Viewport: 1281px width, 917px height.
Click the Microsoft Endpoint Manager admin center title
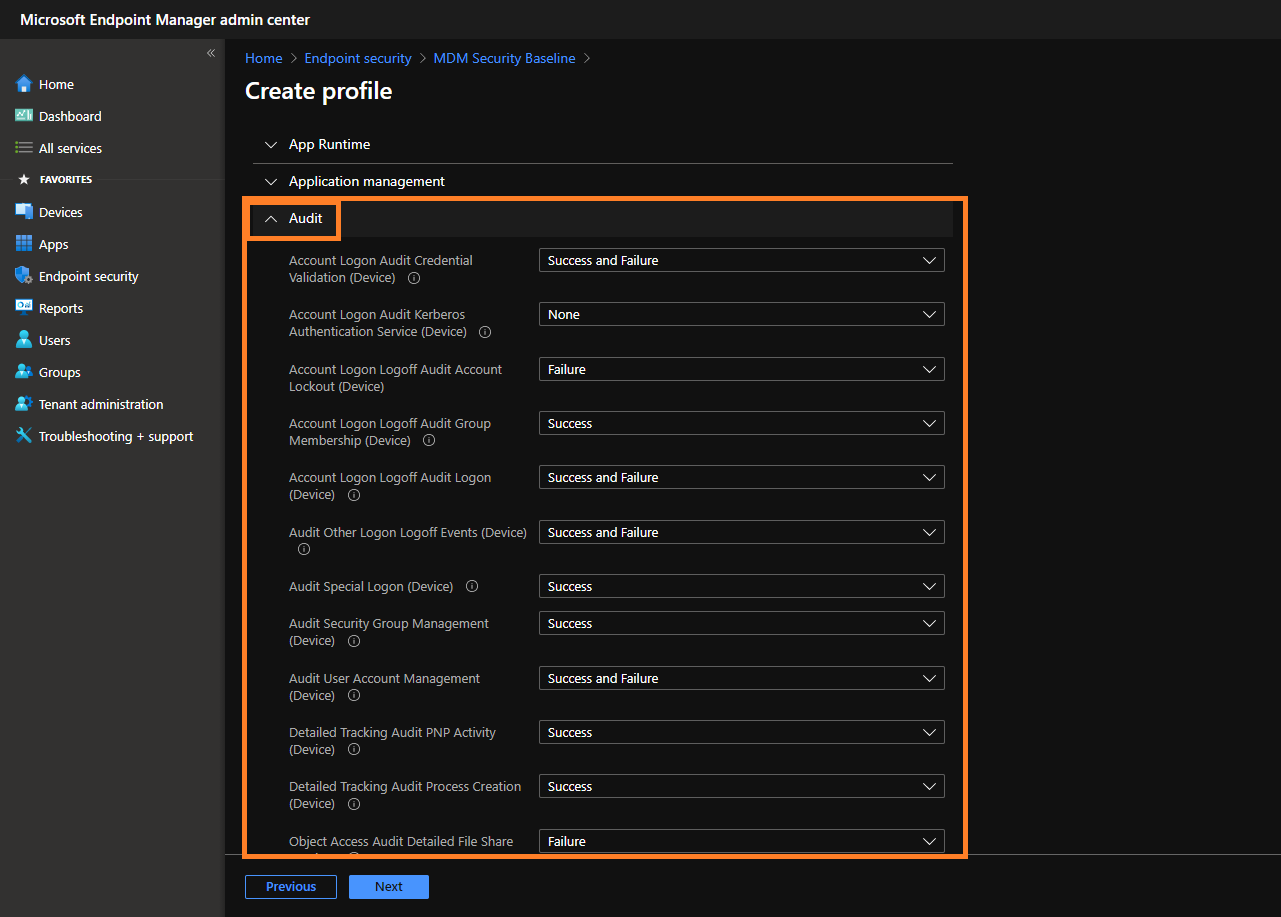pyautogui.click(x=165, y=20)
